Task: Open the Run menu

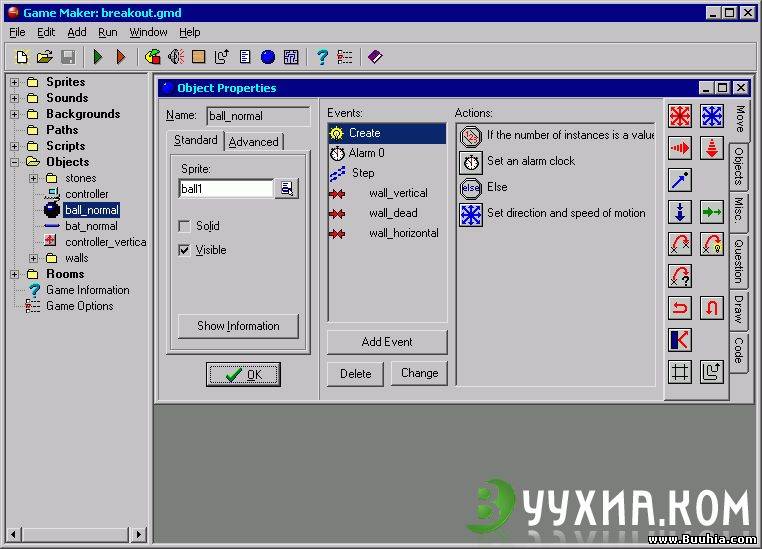Action: (x=108, y=32)
